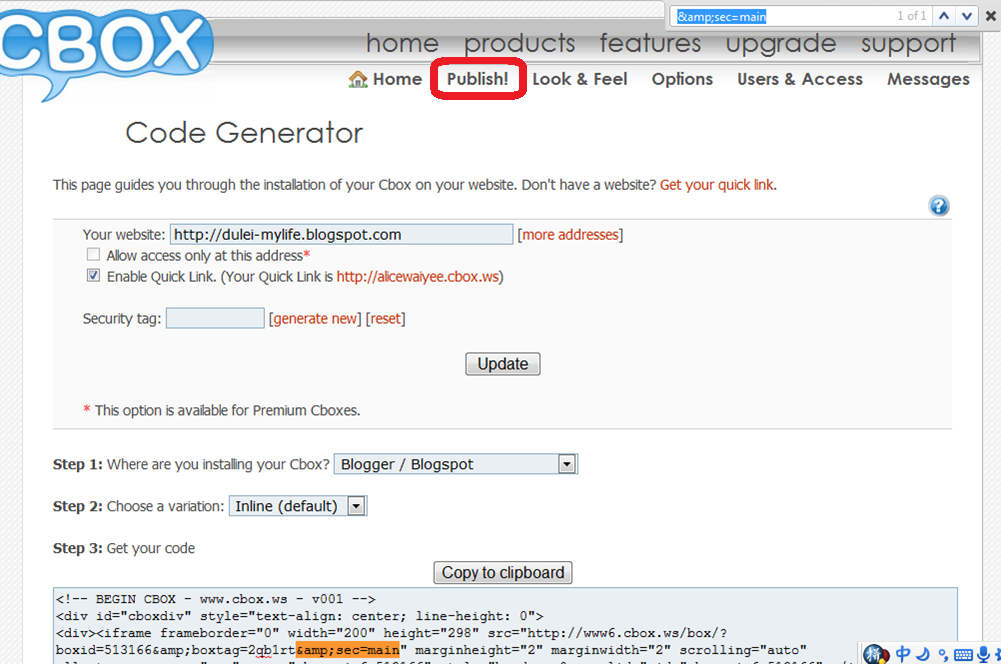Open the support top navigation item

[908, 43]
